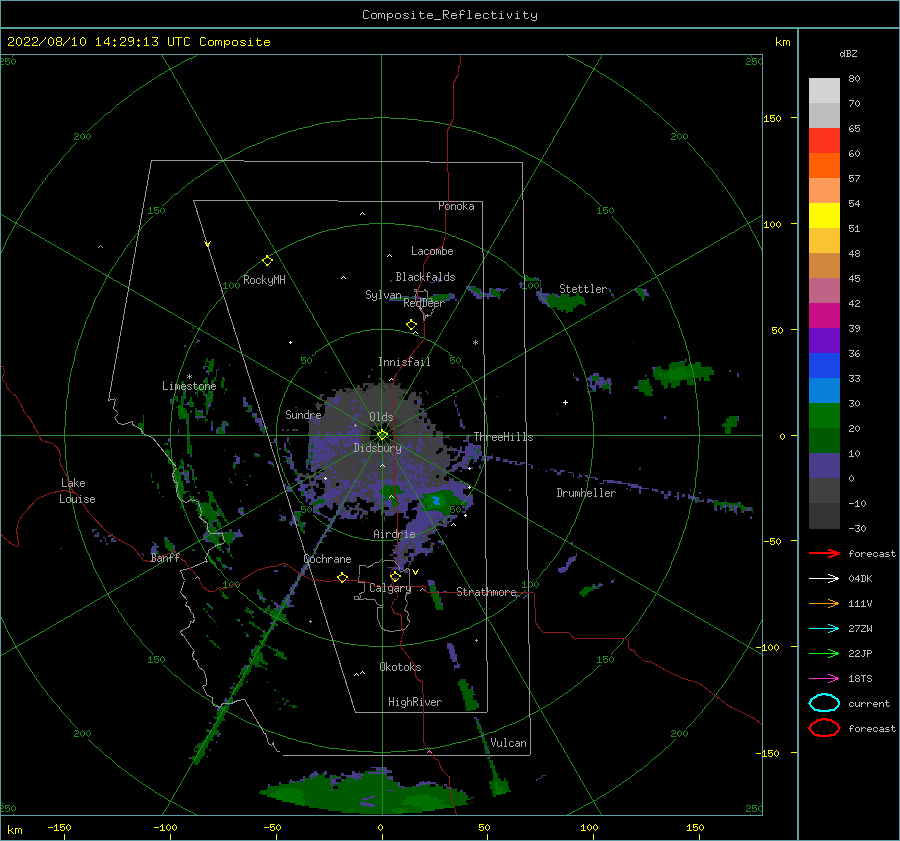Screen dimensions: 900x841
Task: Click the large green echo at bottom edge
Action: (x=367, y=793)
